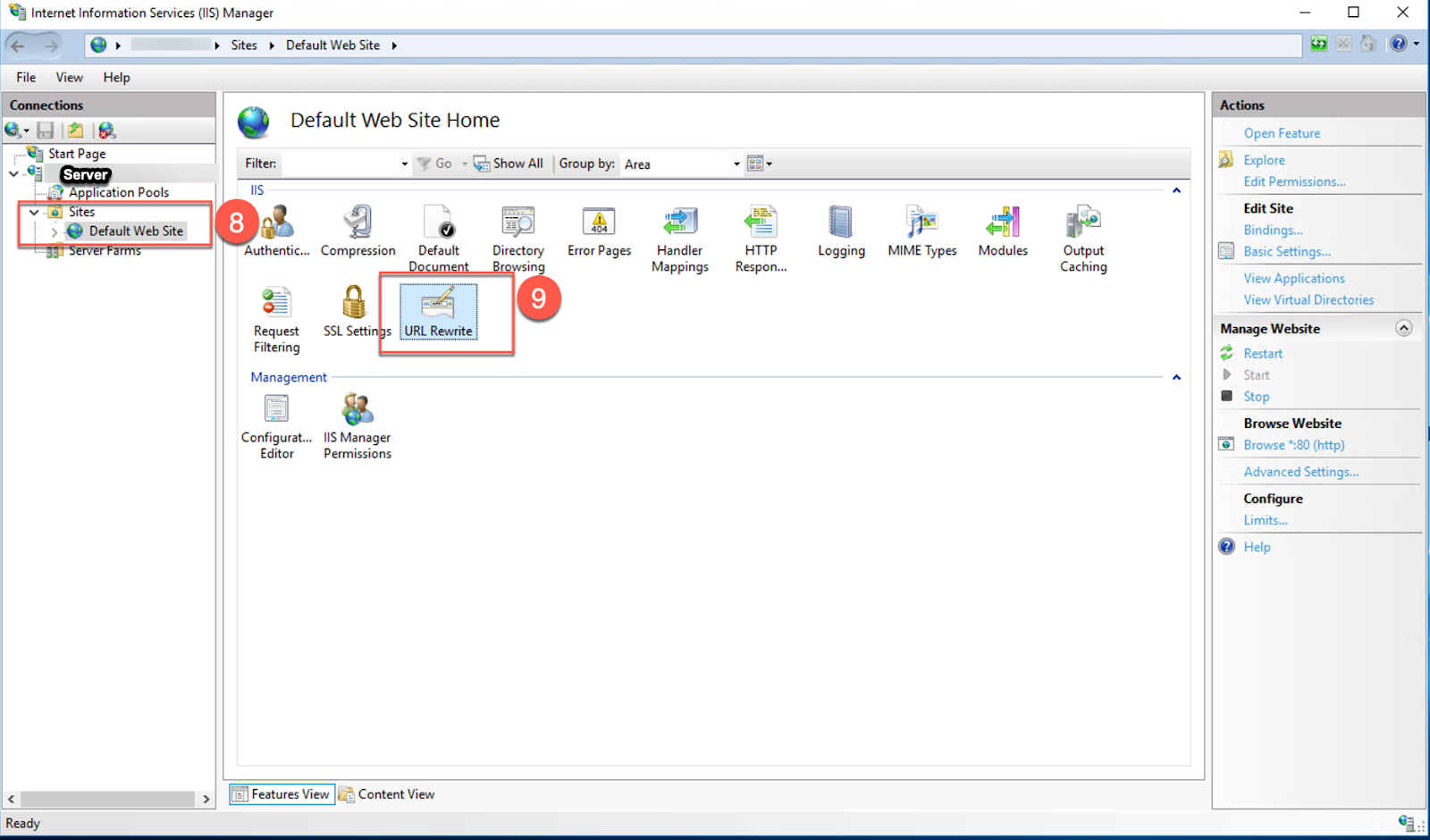Open the Output Caching feature
1430x840 pixels.
(x=1083, y=238)
